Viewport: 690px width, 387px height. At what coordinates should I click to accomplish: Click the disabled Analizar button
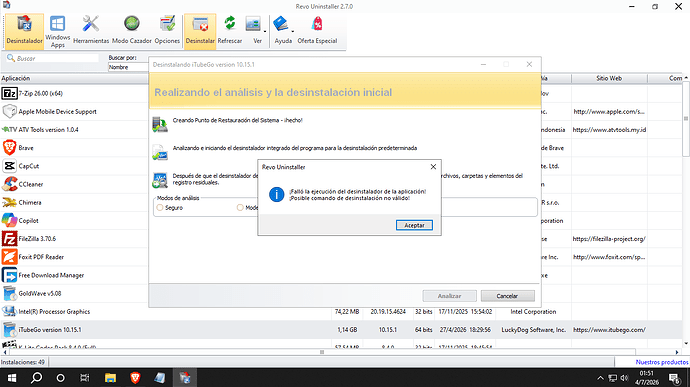coord(449,296)
